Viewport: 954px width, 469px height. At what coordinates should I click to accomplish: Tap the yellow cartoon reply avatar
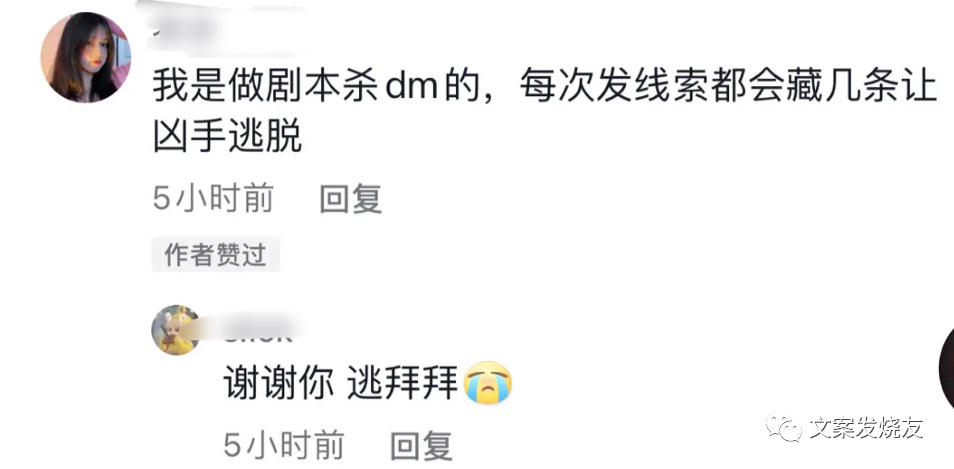pos(176,330)
